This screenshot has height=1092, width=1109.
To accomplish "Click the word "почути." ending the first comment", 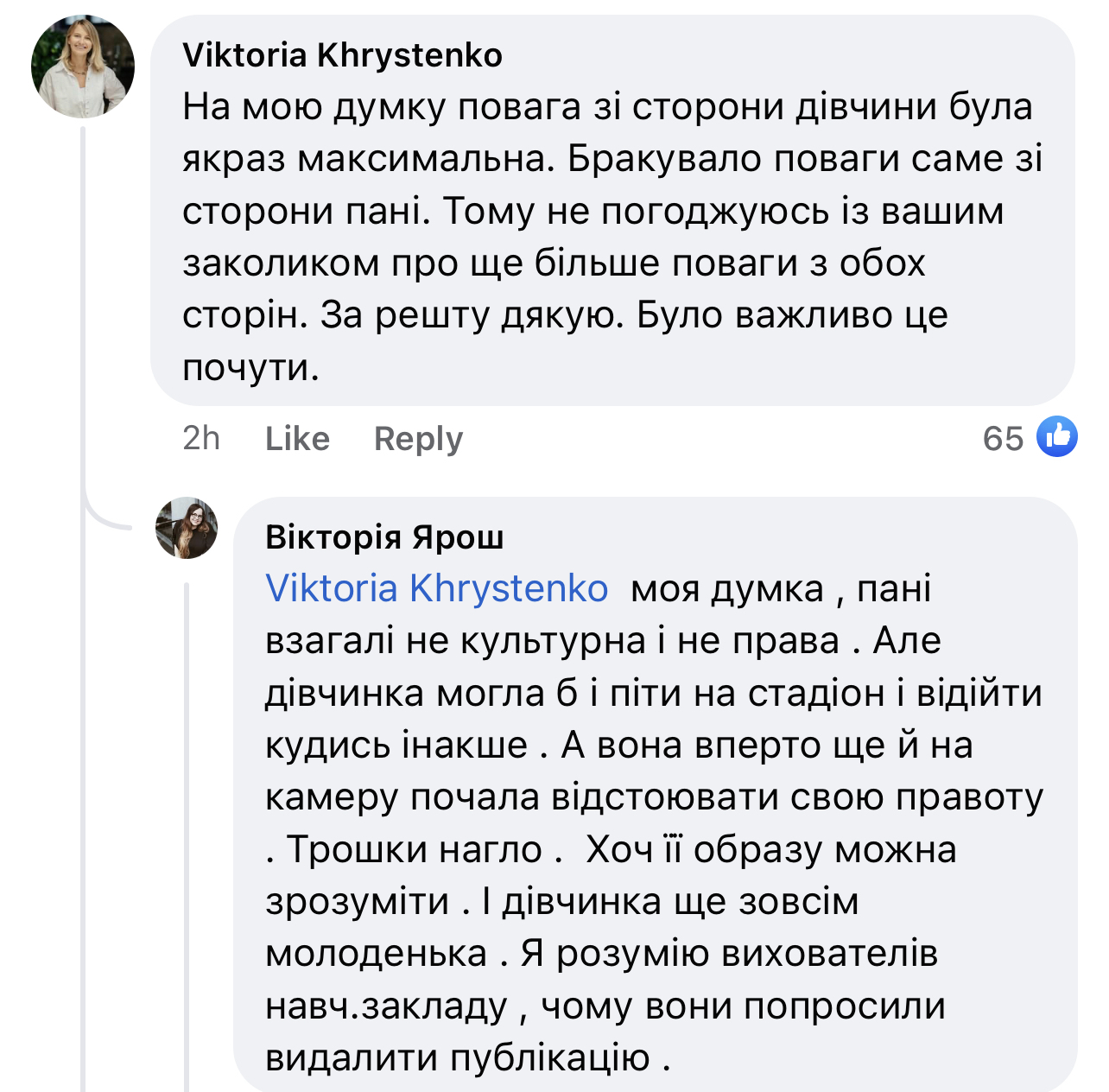I will pyautogui.click(x=250, y=368).
